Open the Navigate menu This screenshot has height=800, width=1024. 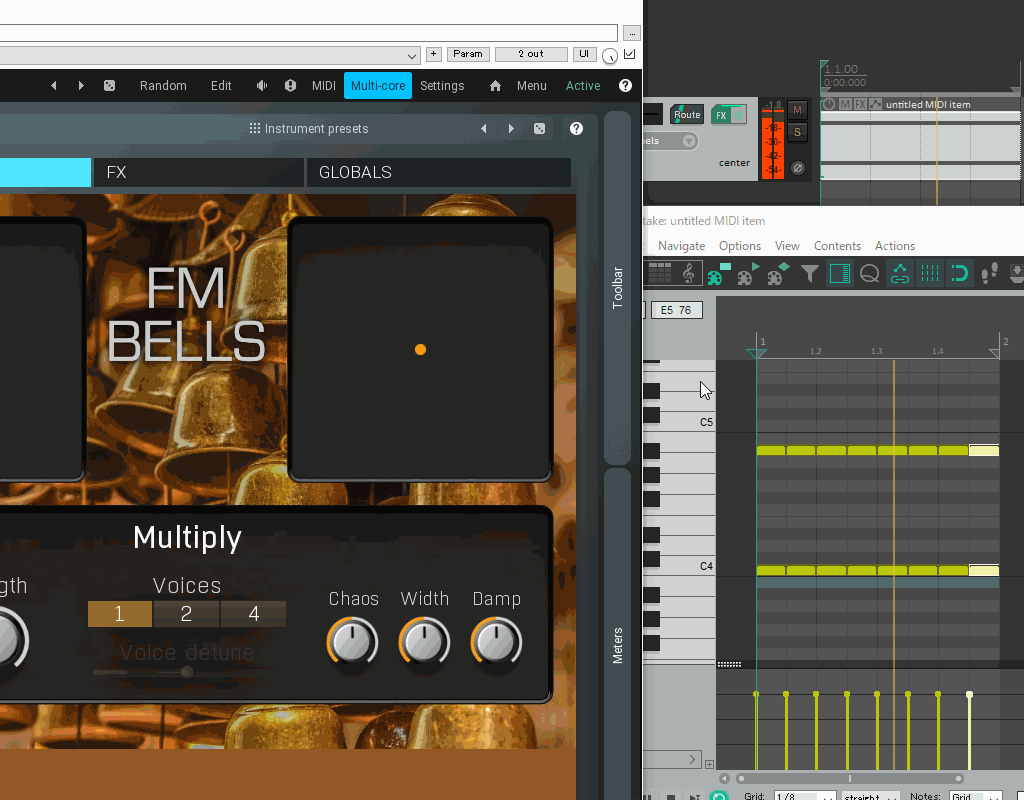681,246
